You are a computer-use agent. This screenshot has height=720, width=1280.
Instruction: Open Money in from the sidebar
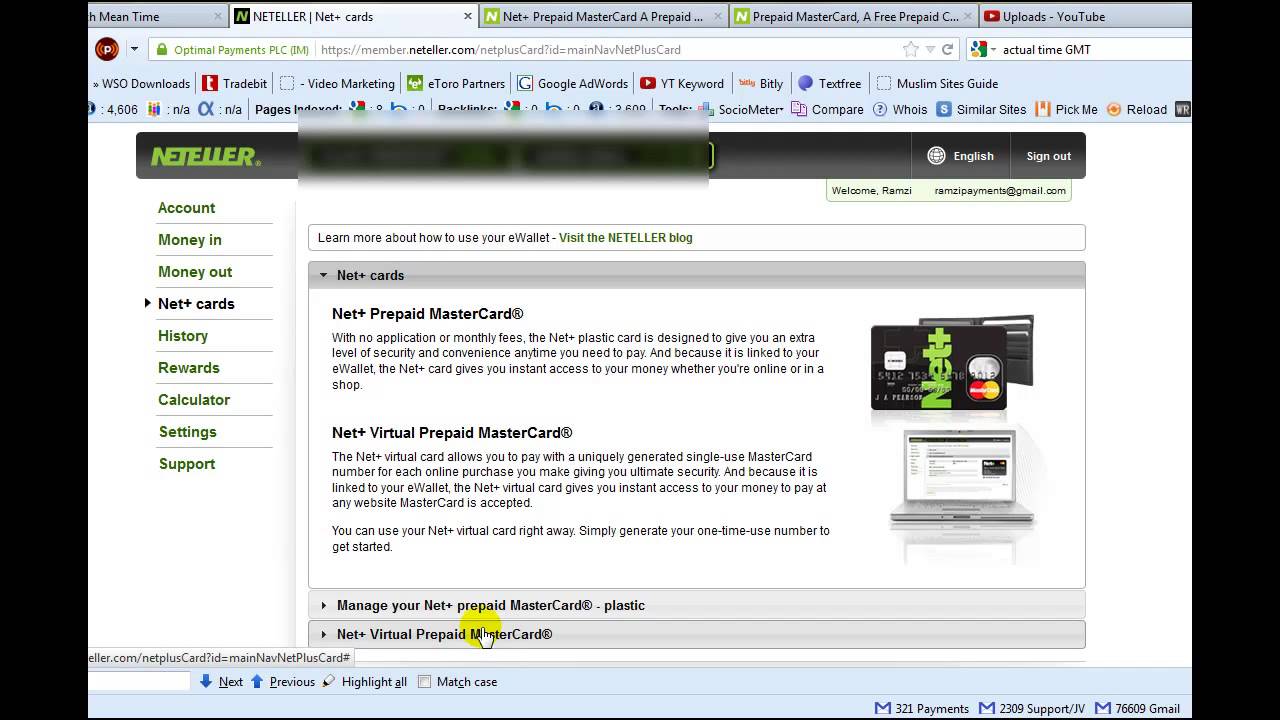190,240
